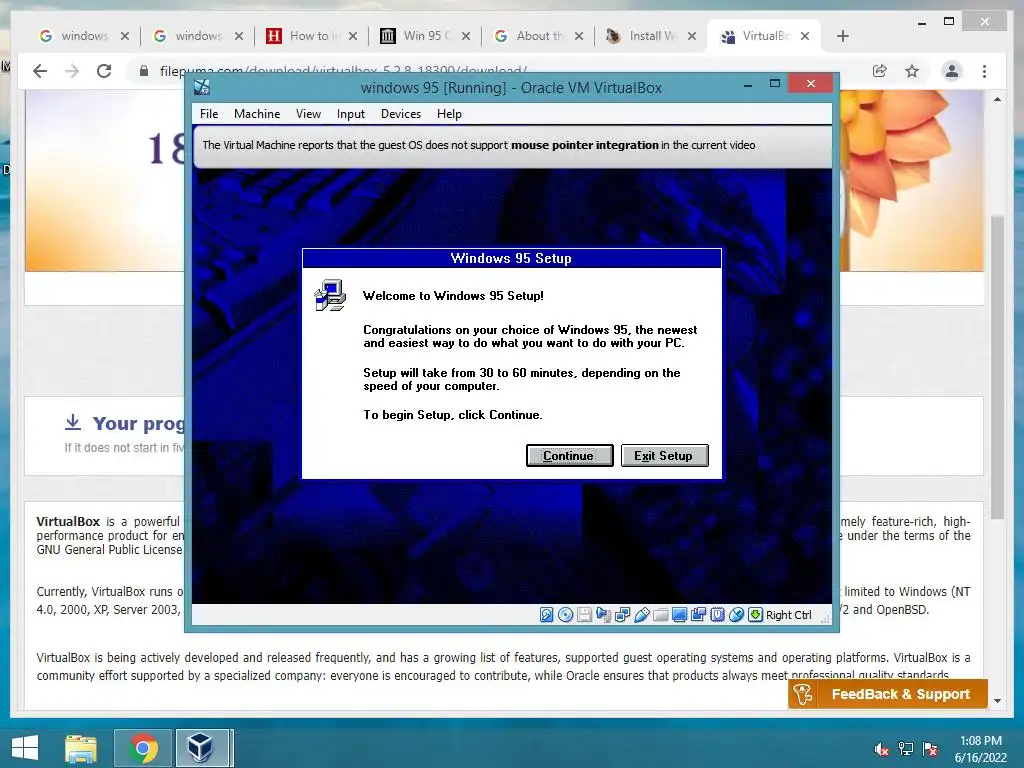Click the muted volume tray icon

(882, 749)
